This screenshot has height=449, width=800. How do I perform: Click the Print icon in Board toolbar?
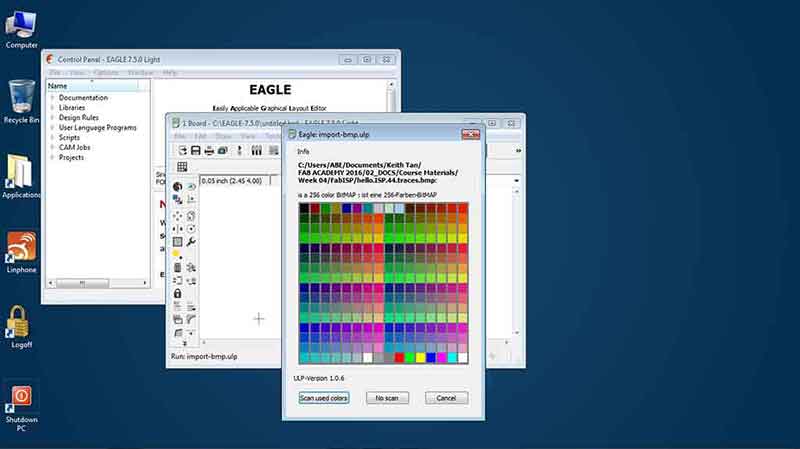point(209,151)
